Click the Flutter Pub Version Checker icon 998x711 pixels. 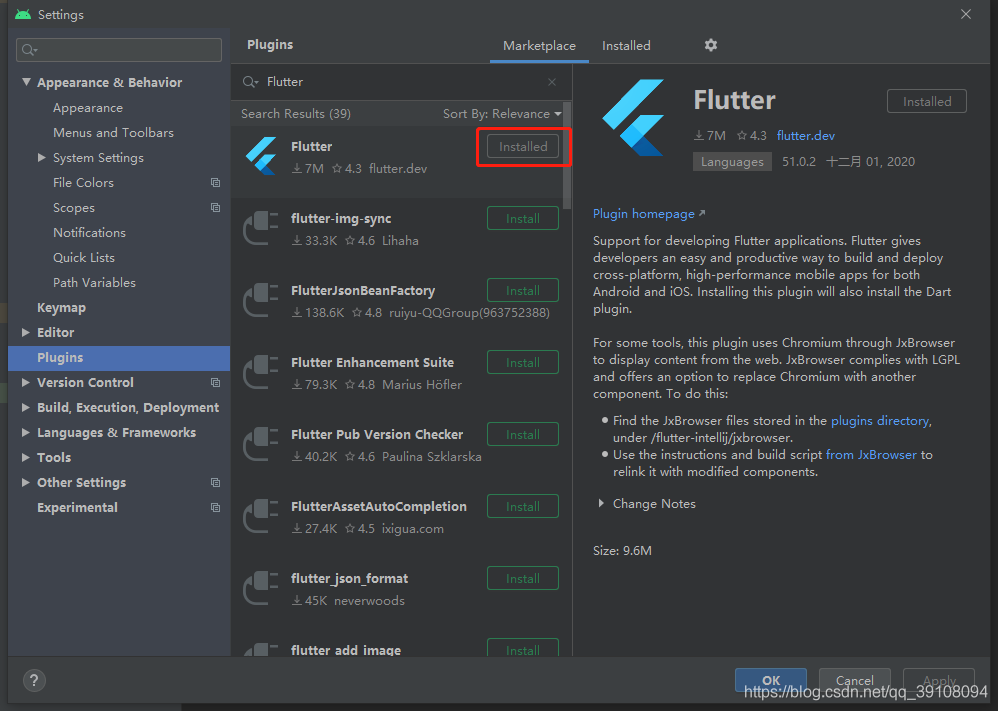tap(261, 444)
